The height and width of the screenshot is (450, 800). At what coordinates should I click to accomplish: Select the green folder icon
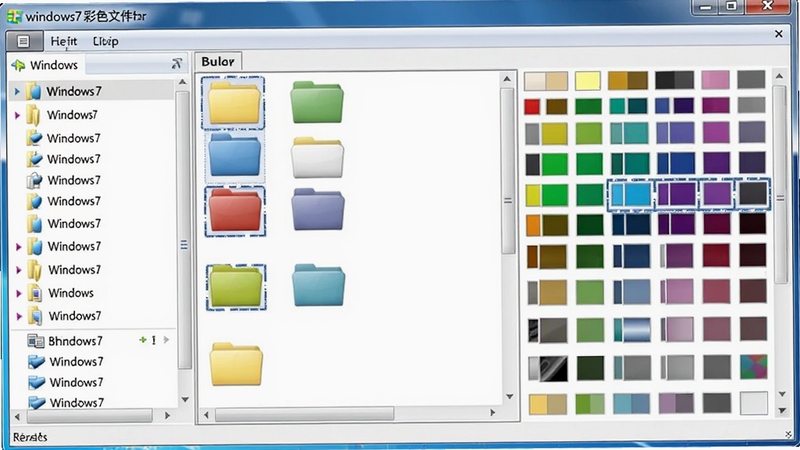coord(317,102)
